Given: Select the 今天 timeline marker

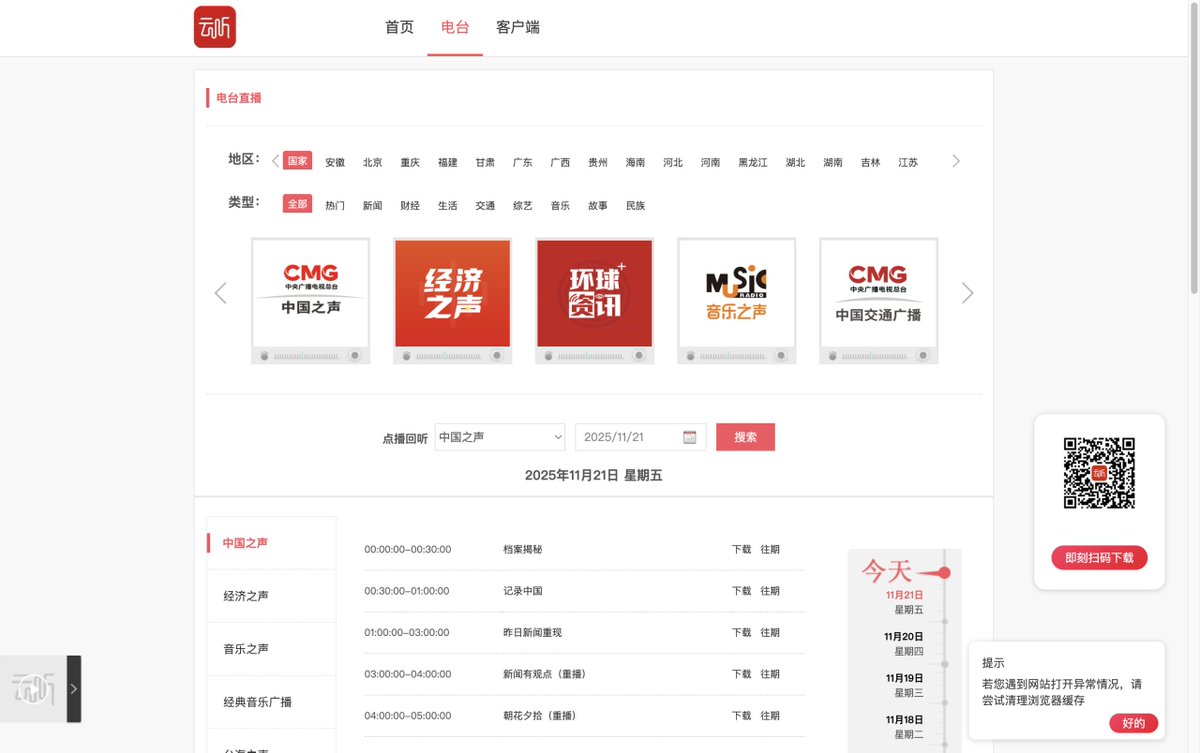Looking at the screenshot, I should tap(905, 572).
